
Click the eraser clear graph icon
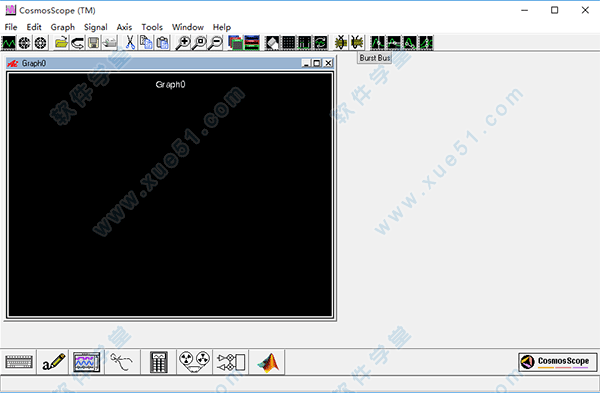coord(272,42)
